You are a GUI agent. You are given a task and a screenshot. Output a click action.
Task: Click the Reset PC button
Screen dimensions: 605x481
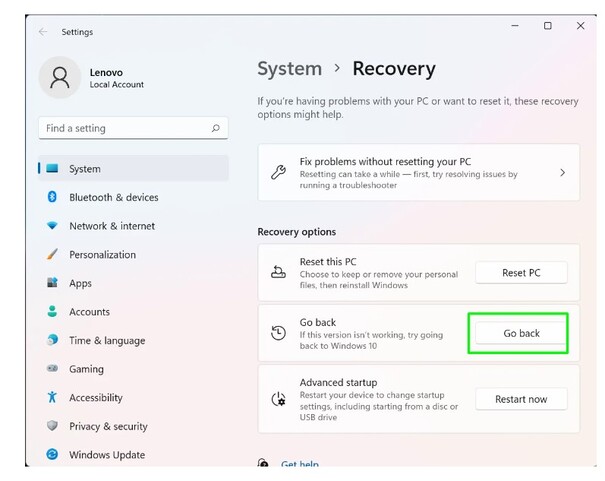click(x=521, y=273)
